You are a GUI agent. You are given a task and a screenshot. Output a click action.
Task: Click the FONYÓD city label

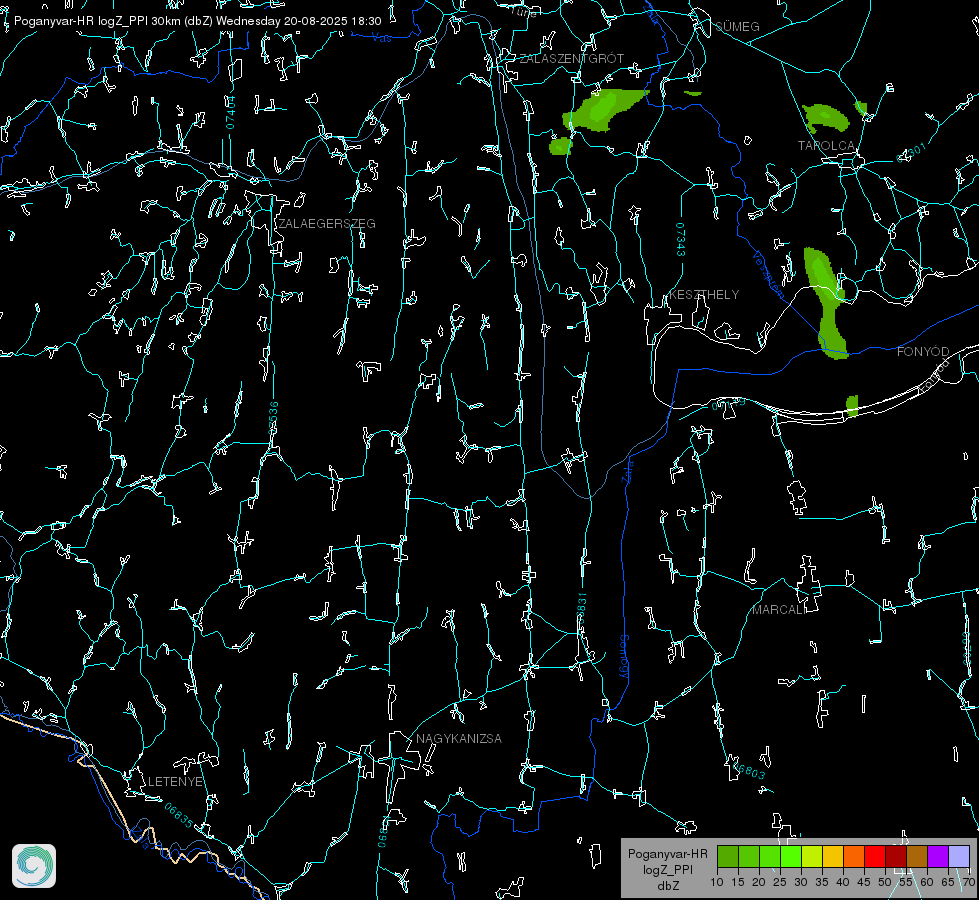[923, 352]
